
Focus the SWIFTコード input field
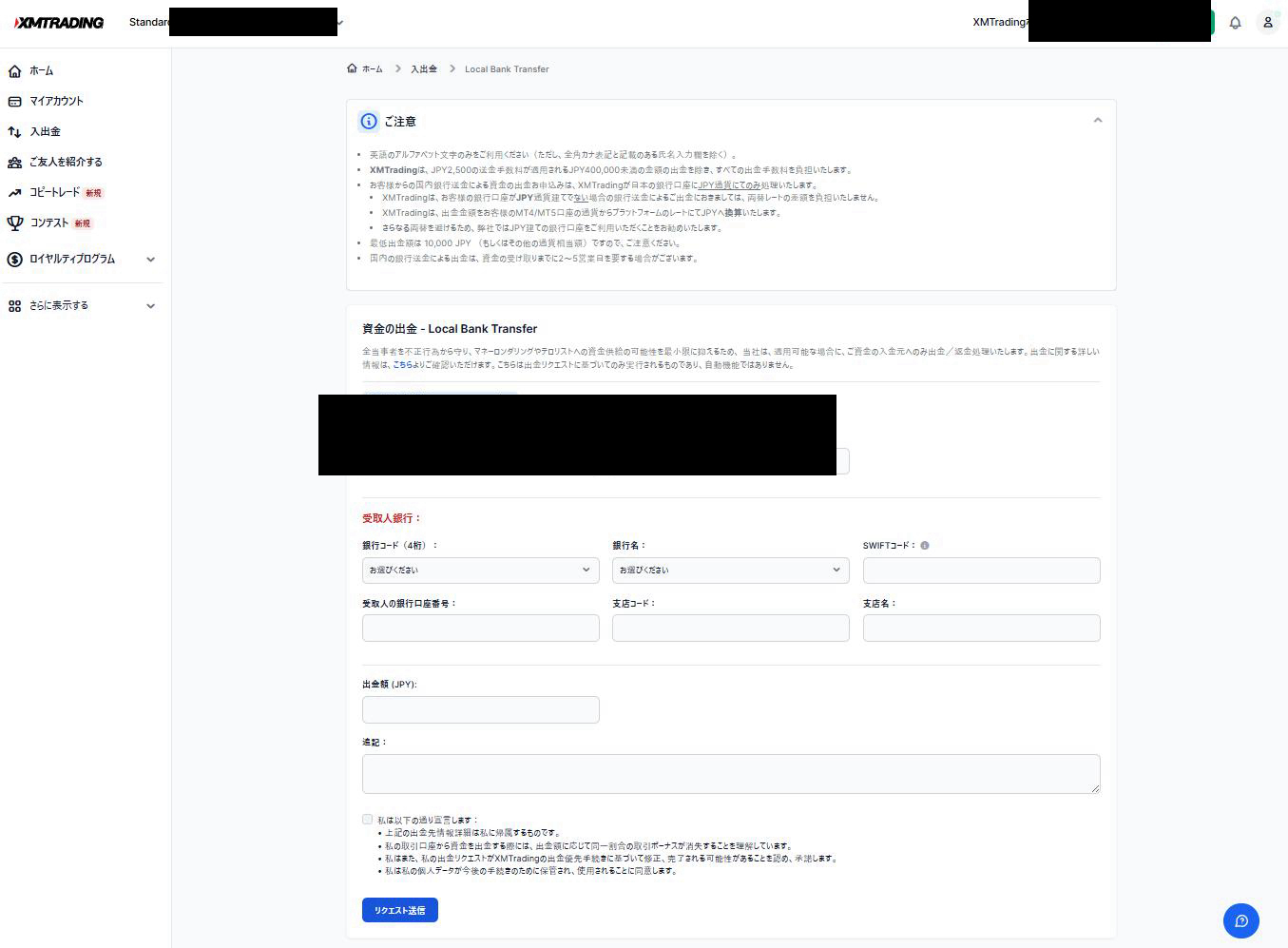(x=982, y=571)
